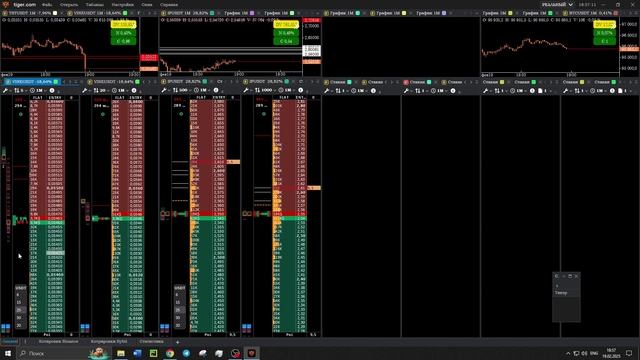Expand the price step 5 dropdown
Screen dimensions: 640x360
click(x=20, y=90)
